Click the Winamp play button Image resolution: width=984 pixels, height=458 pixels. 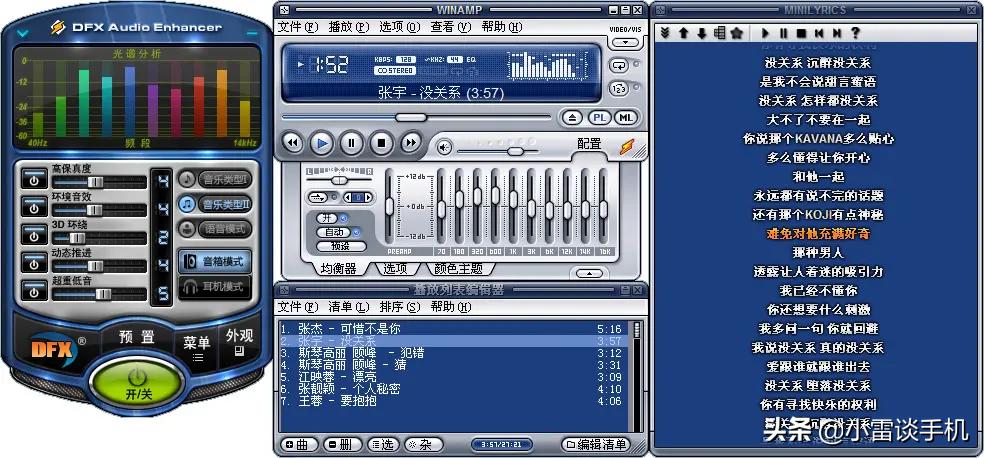coord(322,143)
